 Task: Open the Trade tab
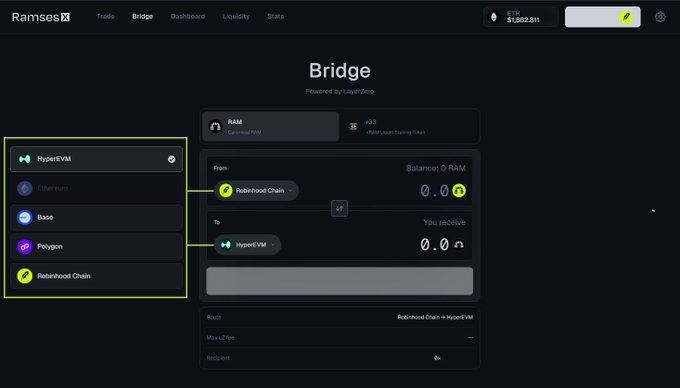105,16
